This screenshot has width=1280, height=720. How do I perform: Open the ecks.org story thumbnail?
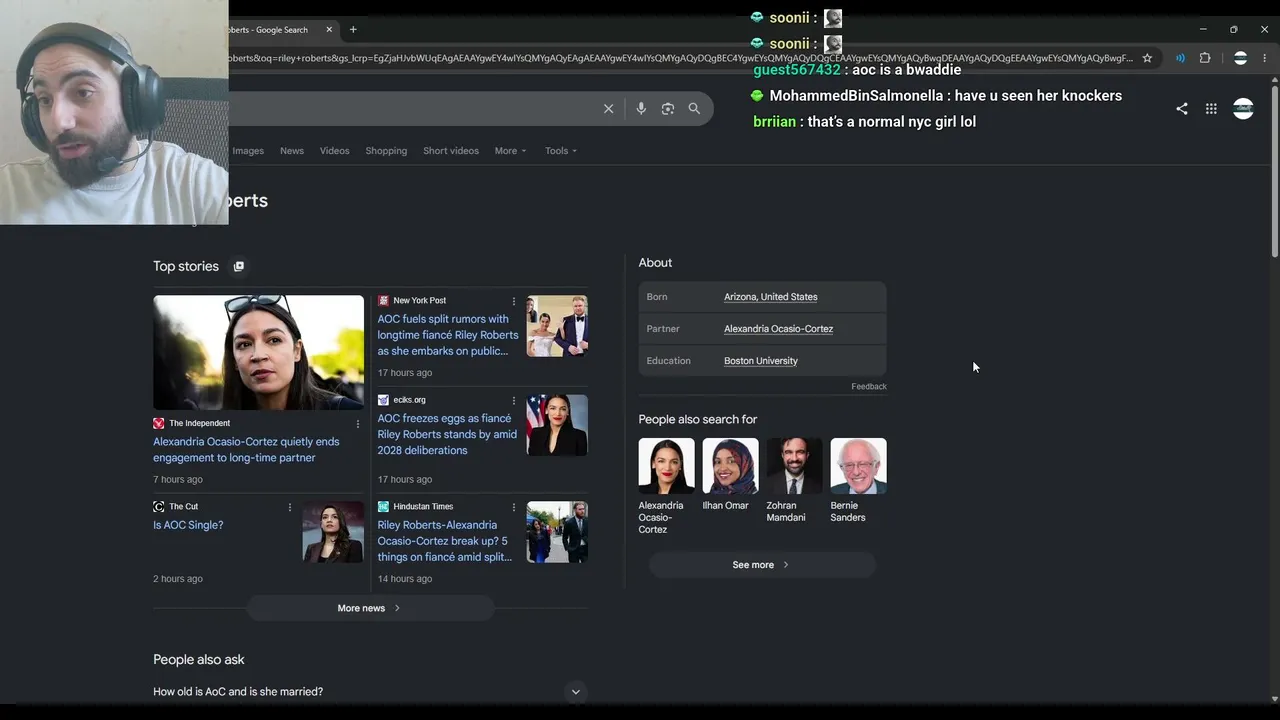(557, 425)
